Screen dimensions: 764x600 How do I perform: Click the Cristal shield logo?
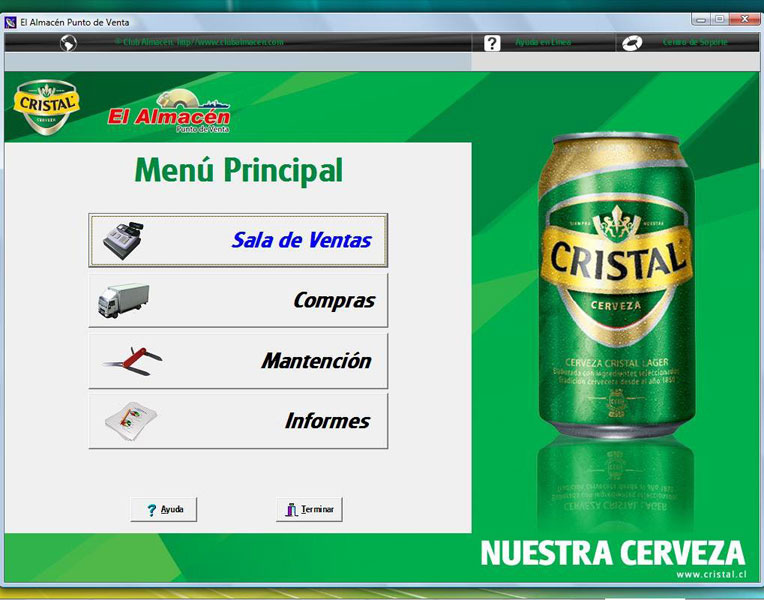tap(47, 107)
